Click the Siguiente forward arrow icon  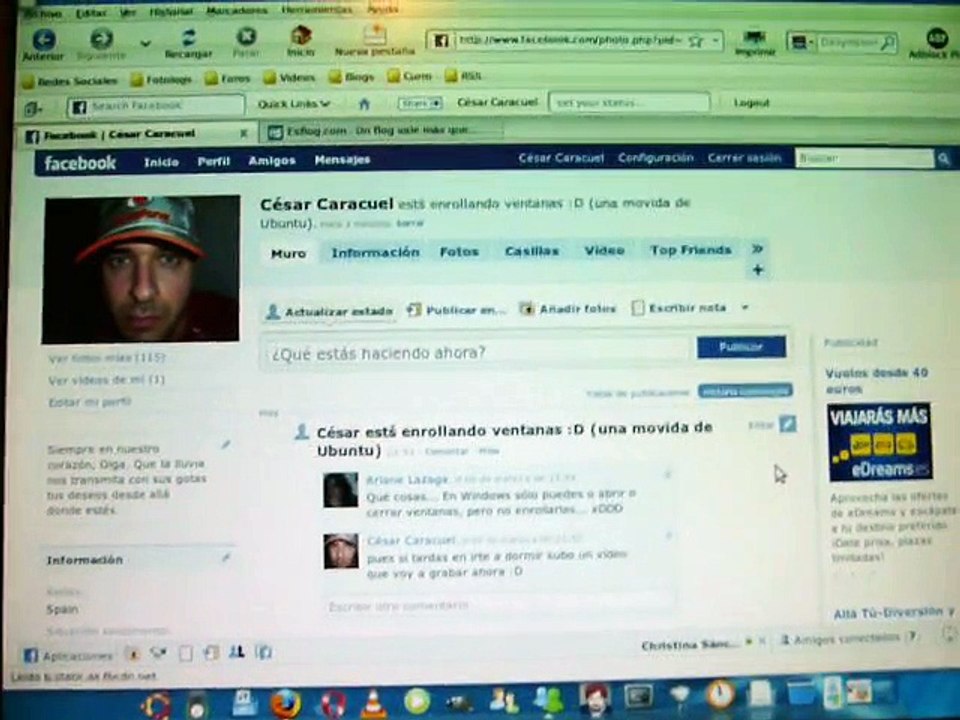[x=102, y=39]
